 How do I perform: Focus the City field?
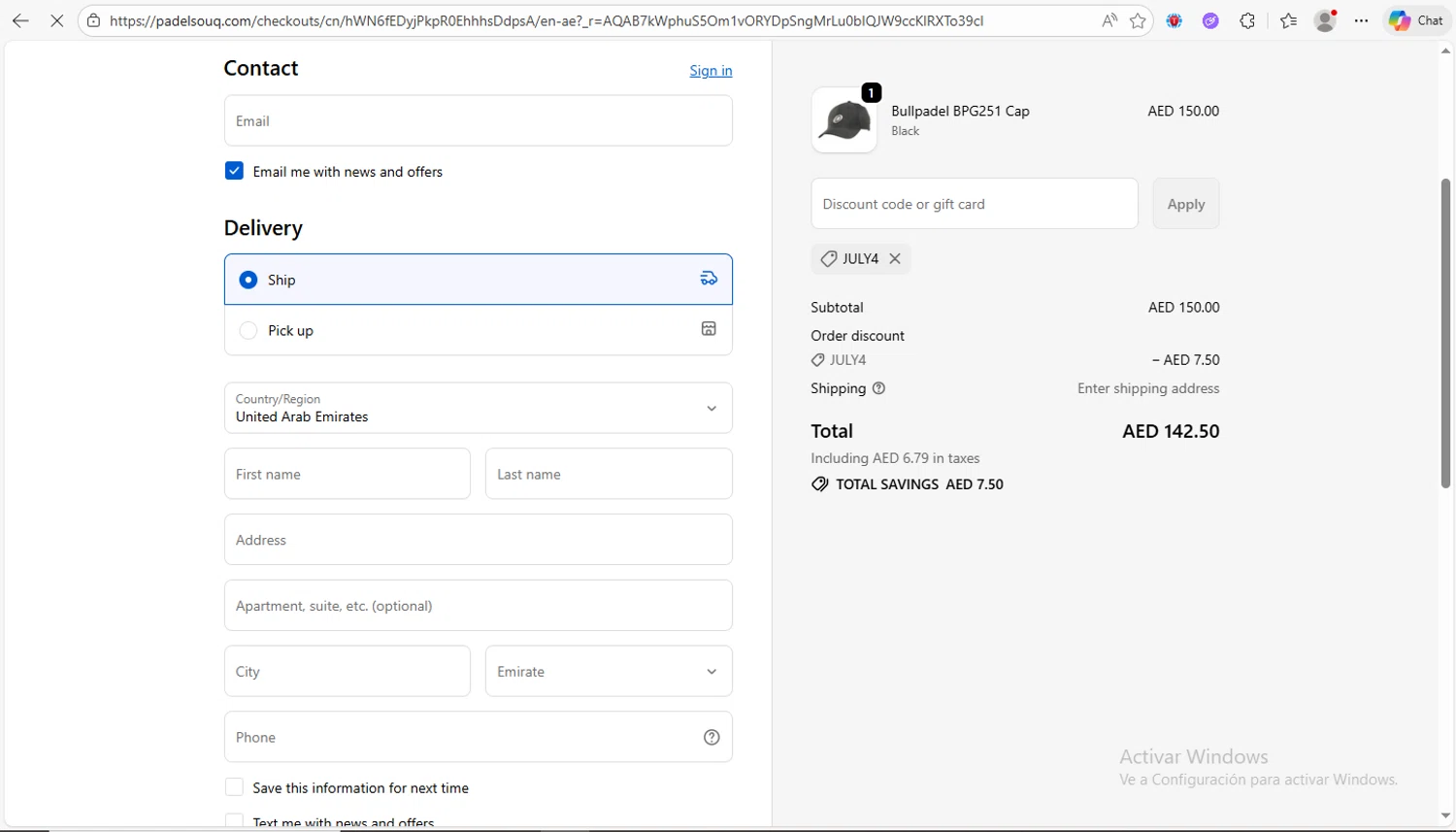pyautogui.click(x=347, y=671)
